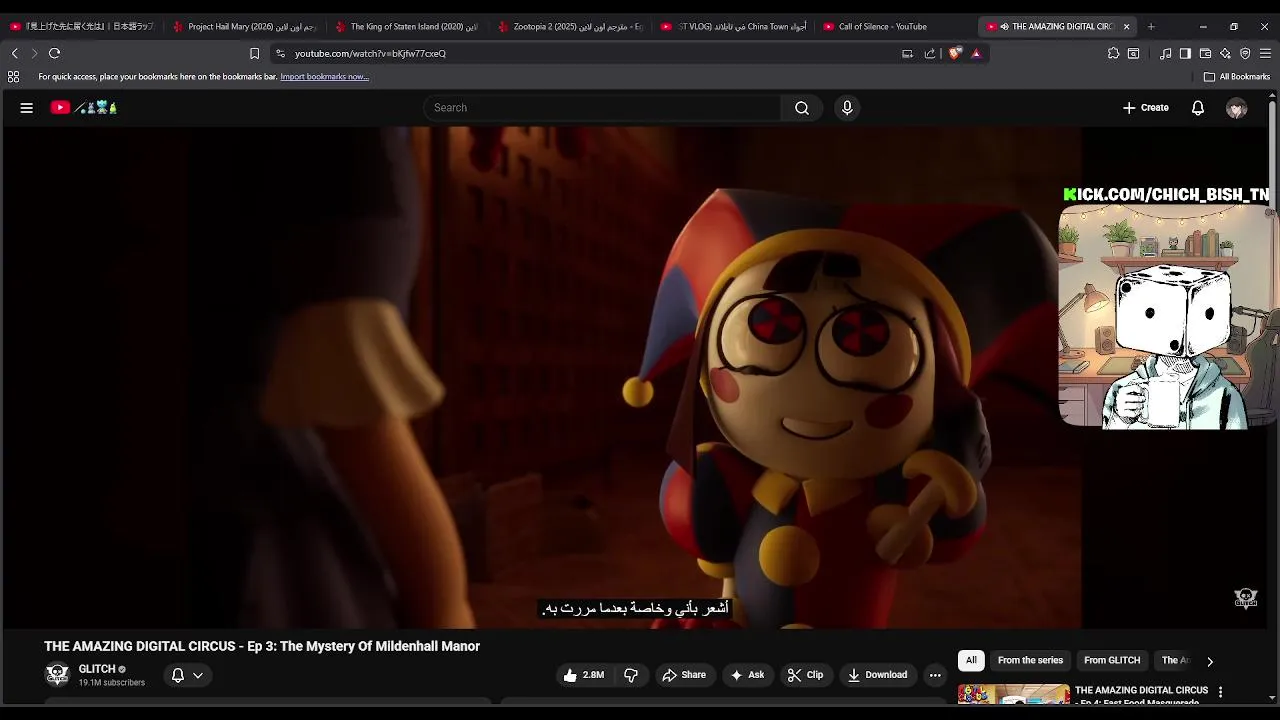Screen dimensions: 1280x720
Task: Open options for Ep 4 recommended video
Action: (x=1220, y=692)
